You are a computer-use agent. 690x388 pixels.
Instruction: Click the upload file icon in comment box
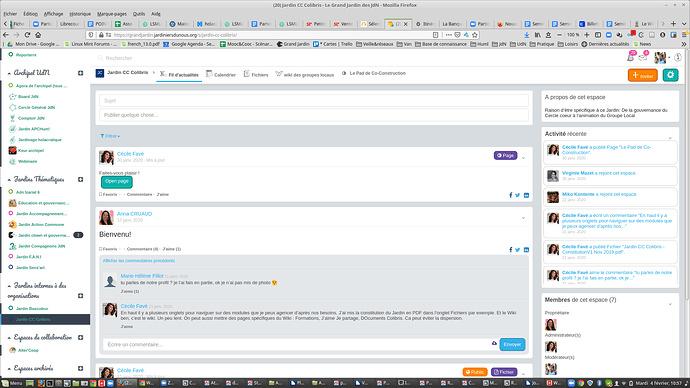[x=494, y=343]
